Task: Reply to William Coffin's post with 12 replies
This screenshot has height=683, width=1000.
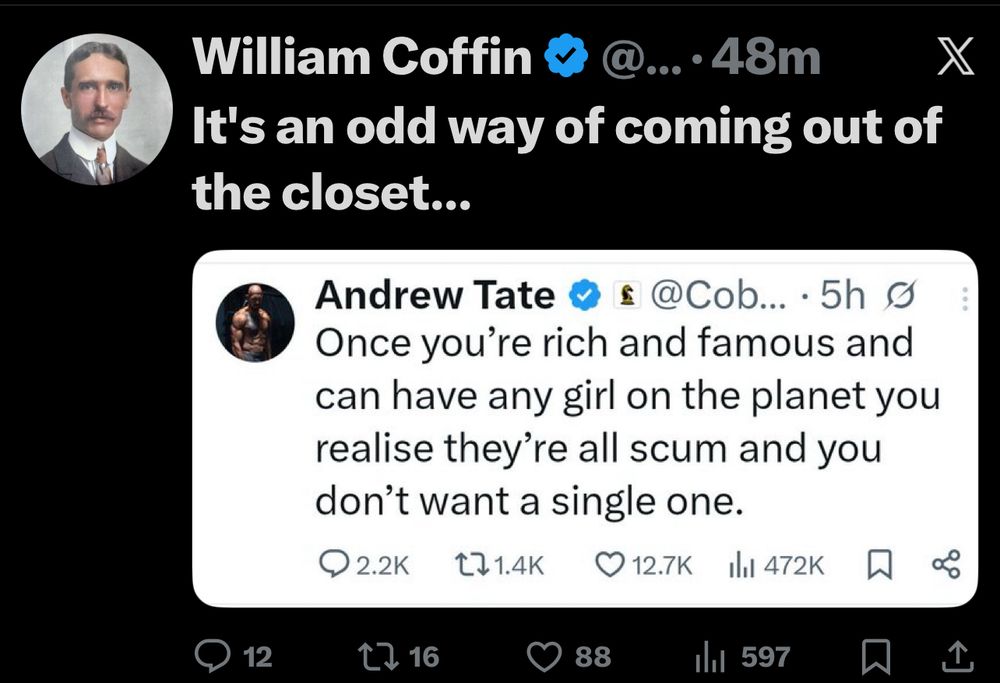Action: [x=212, y=656]
